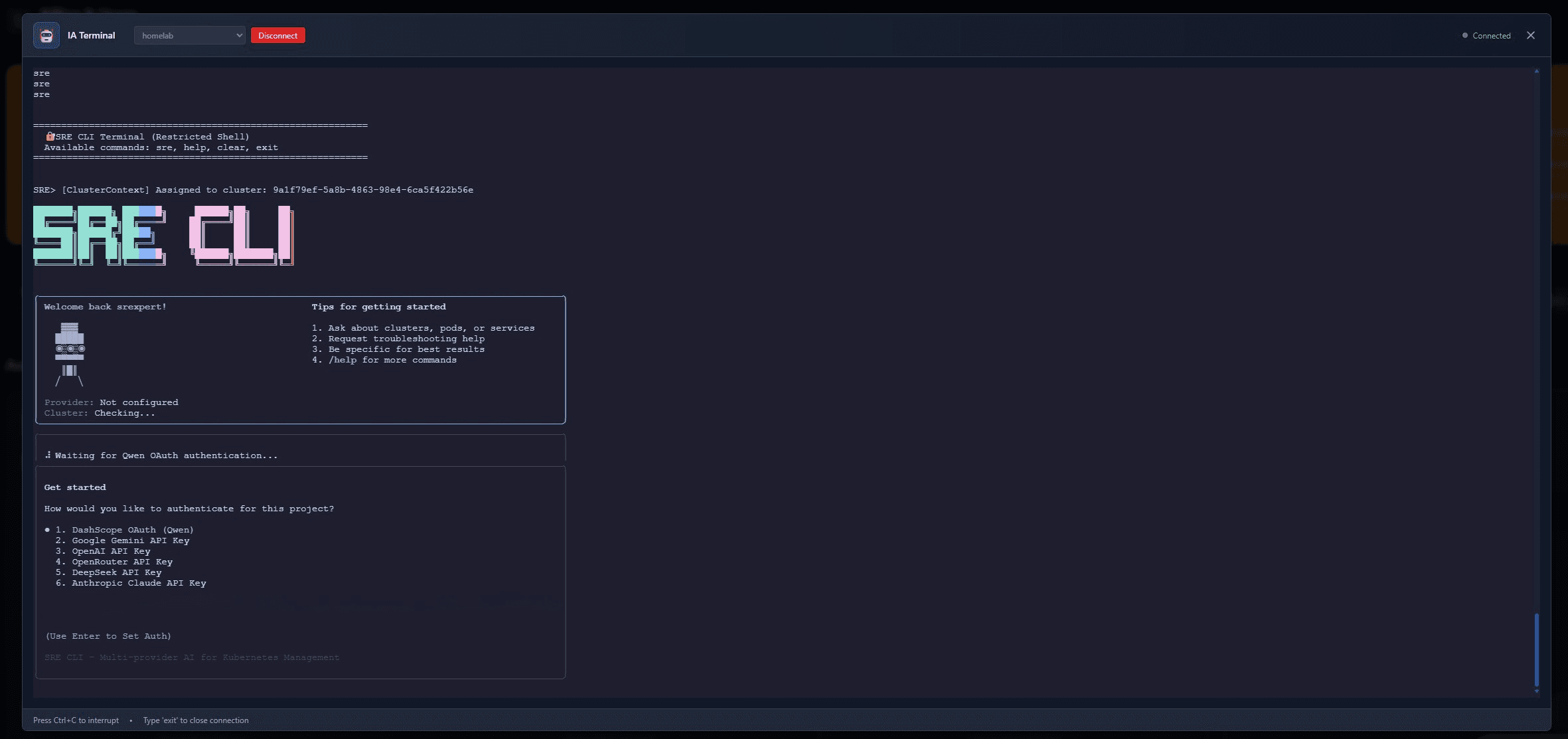
Task: Expand the Get started panel
Action: (x=74, y=487)
